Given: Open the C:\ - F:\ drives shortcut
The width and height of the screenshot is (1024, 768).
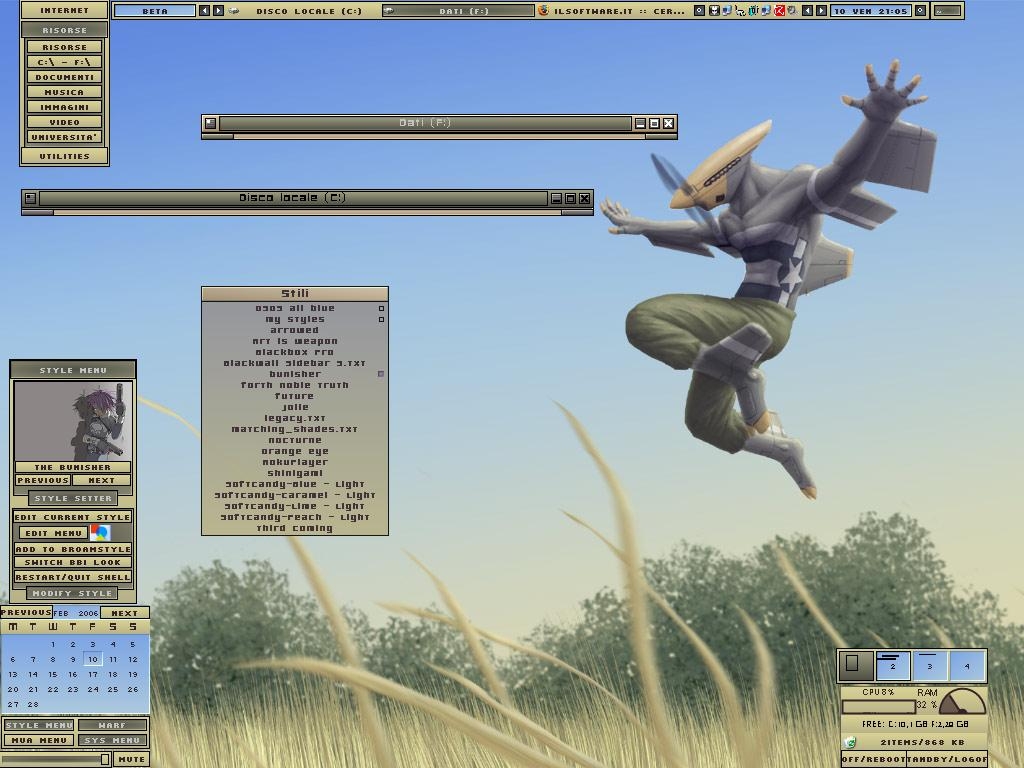Looking at the screenshot, I should pos(64,62).
